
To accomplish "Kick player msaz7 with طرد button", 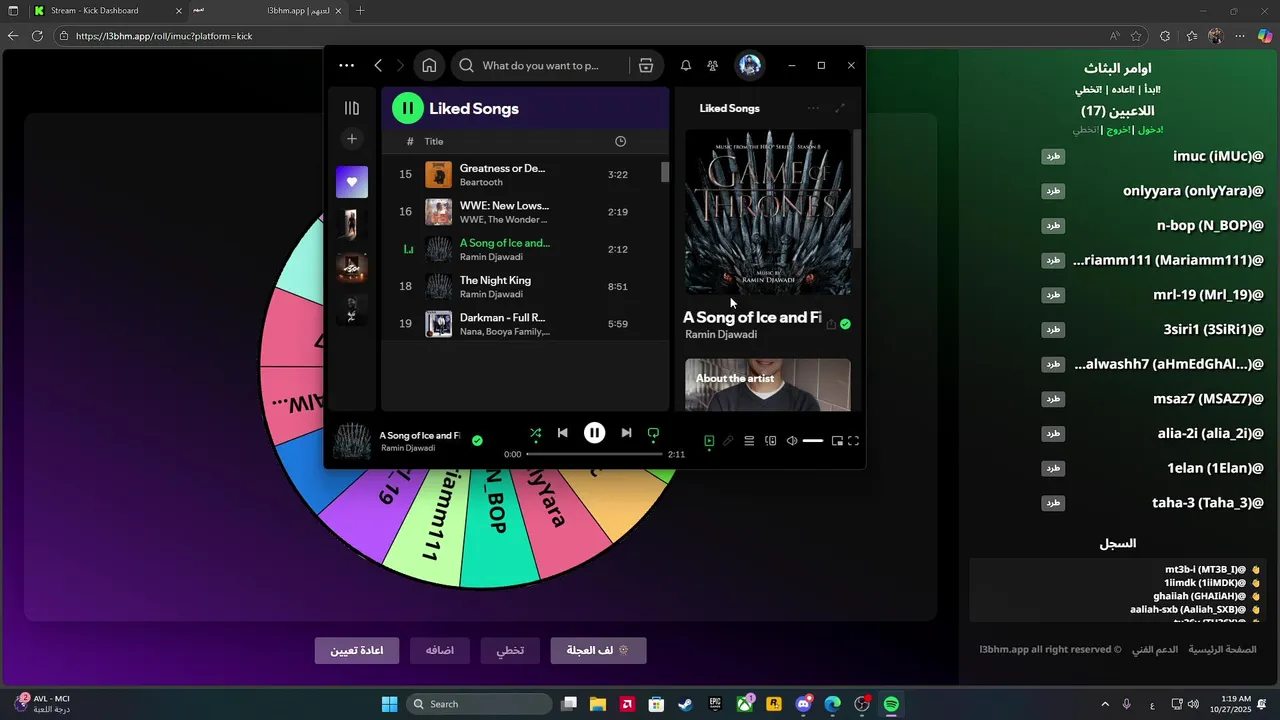I will tap(1053, 399).
